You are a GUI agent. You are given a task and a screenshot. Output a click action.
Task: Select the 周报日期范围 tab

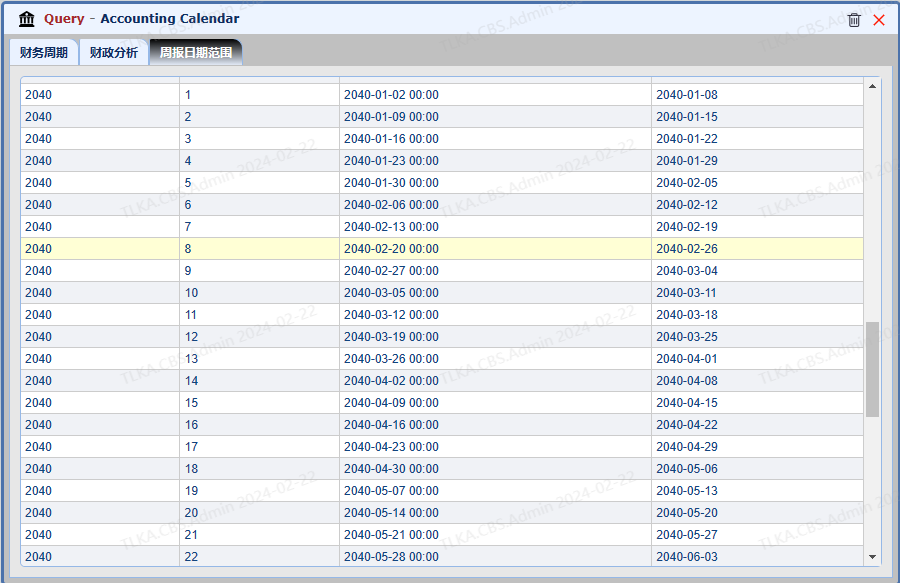pos(196,53)
